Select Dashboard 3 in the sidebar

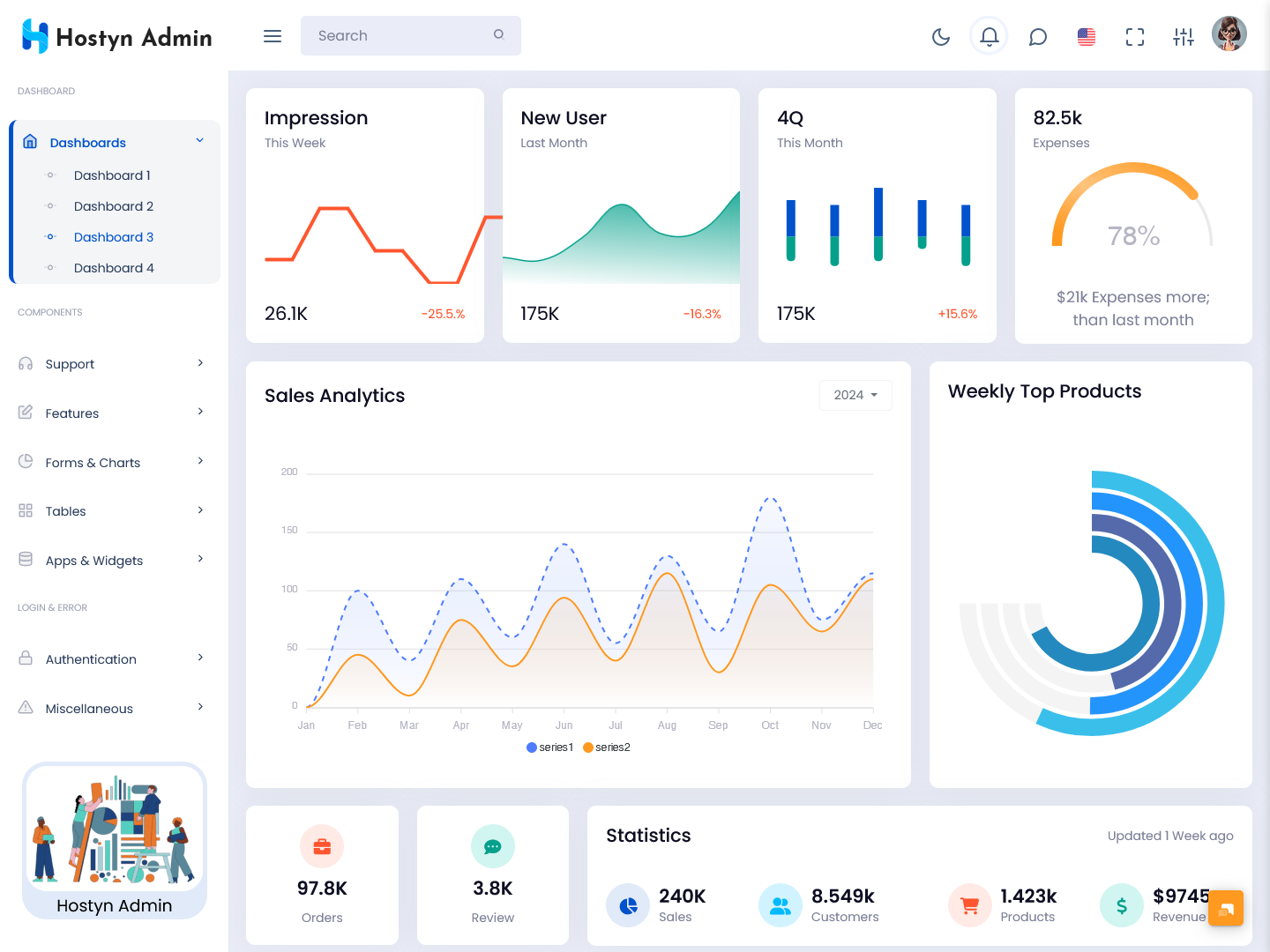click(114, 237)
